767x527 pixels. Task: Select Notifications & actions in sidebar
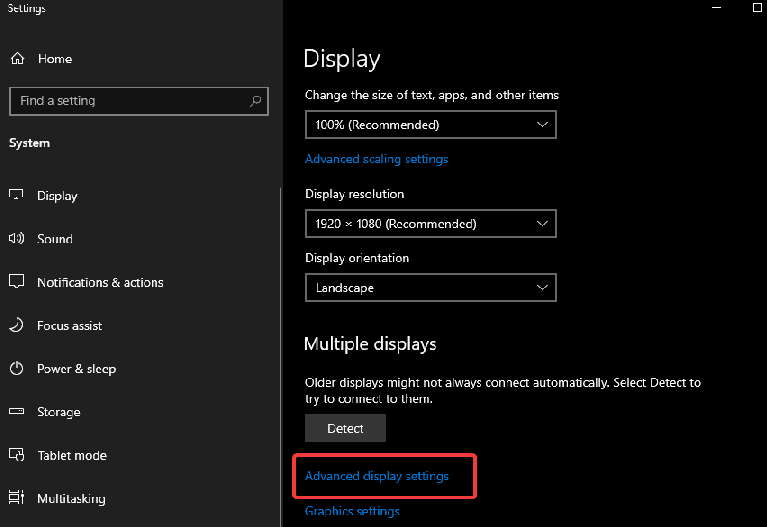pyautogui.click(x=100, y=282)
